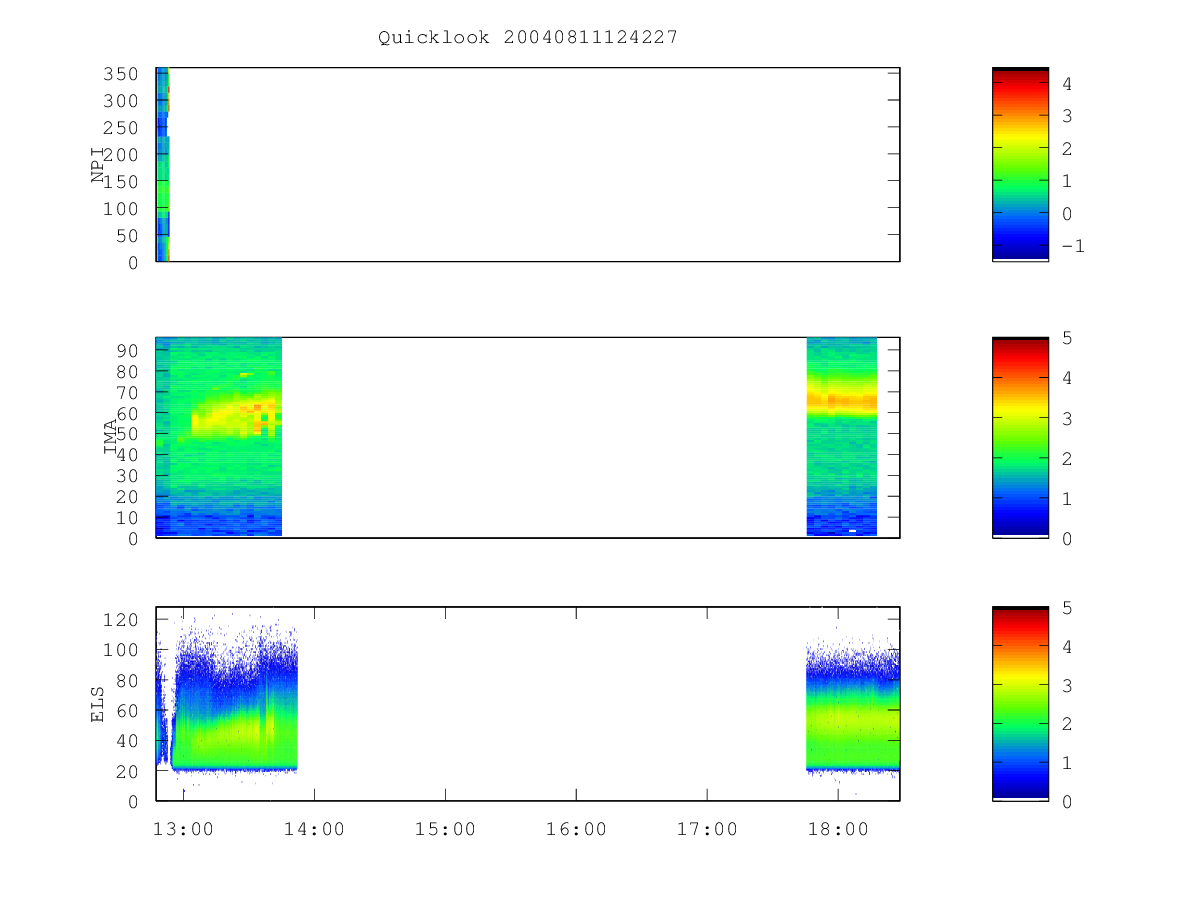1200x900 pixels.
Task: Click the 2 label on ELS colorbar
Action: (x=1067, y=724)
